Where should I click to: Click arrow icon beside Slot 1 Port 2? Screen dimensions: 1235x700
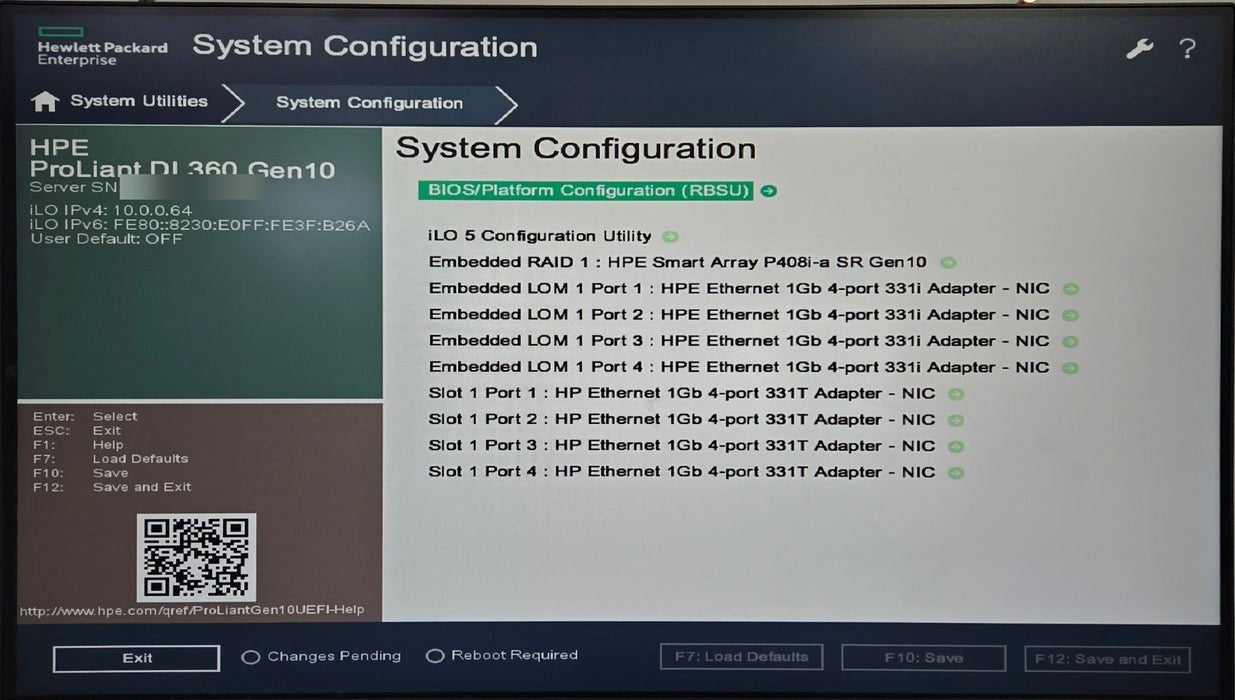(x=955, y=420)
